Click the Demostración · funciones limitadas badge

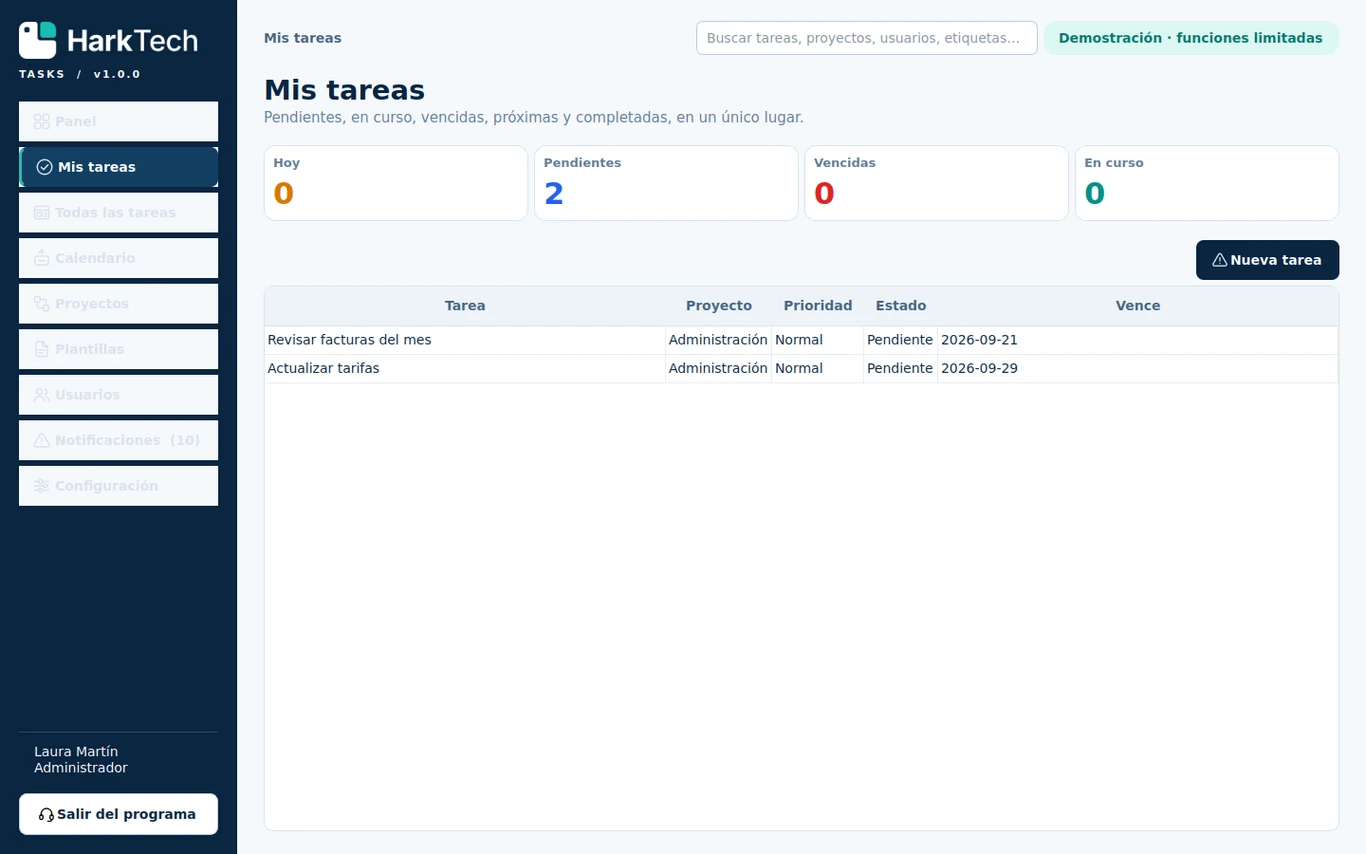click(1190, 38)
